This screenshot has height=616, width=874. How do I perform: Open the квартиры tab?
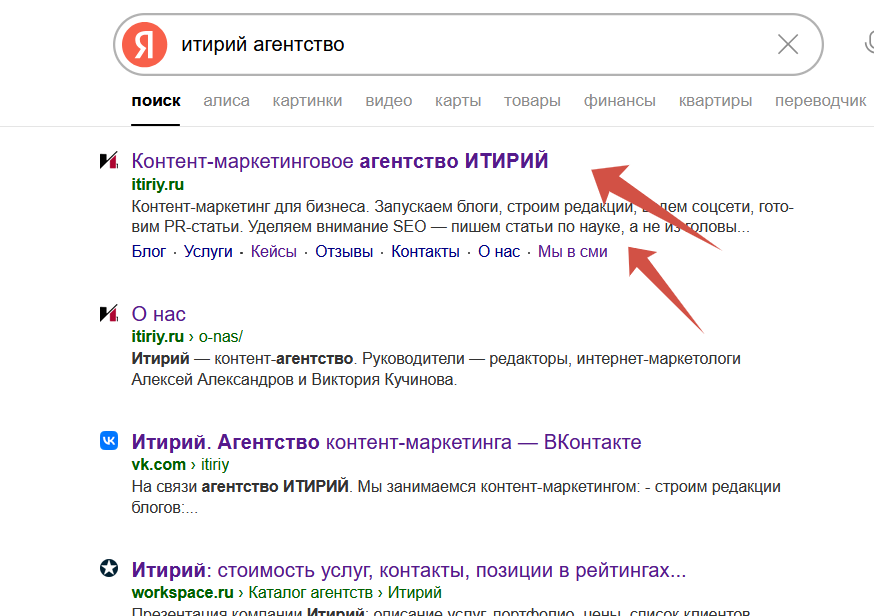715,101
